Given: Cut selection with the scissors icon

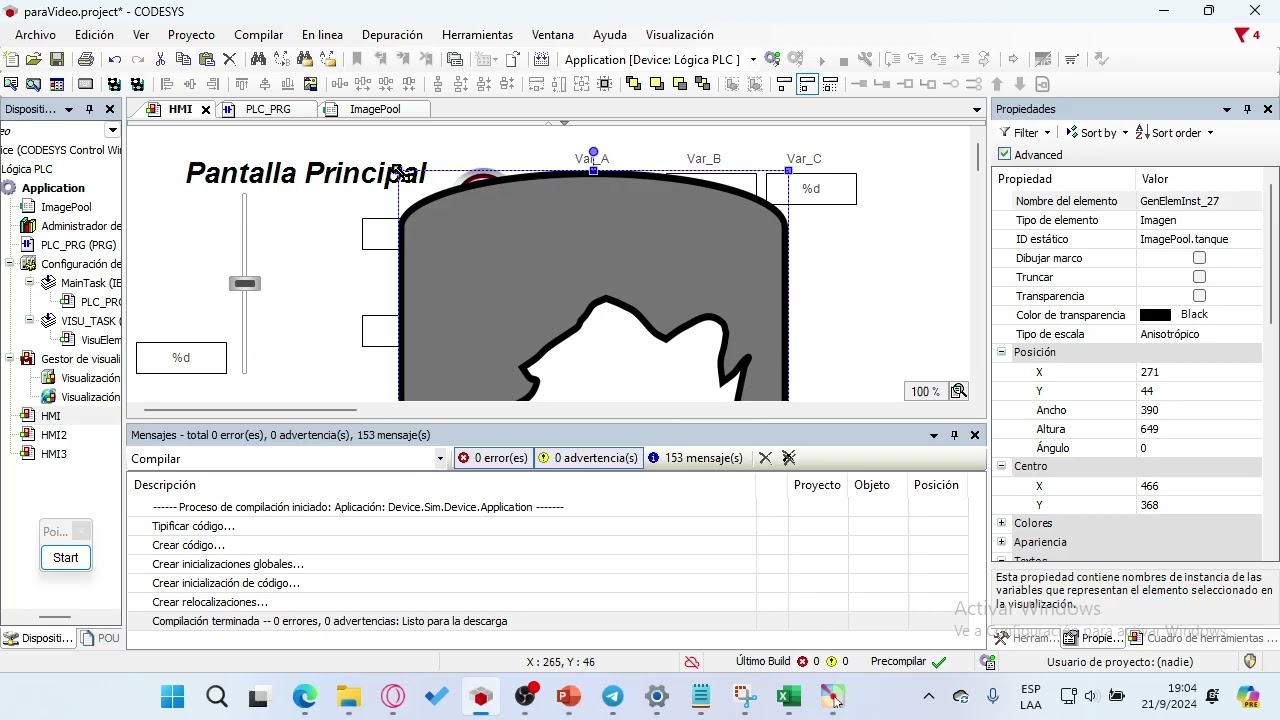Looking at the screenshot, I should click(x=160, y=60).
